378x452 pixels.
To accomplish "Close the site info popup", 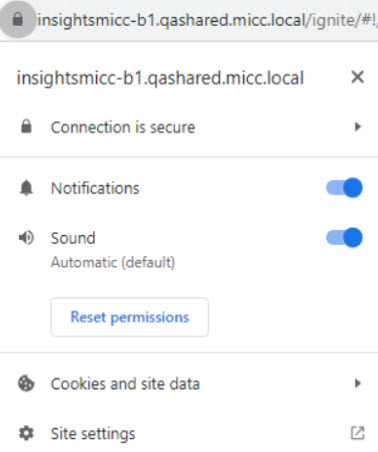I will 357,77.
